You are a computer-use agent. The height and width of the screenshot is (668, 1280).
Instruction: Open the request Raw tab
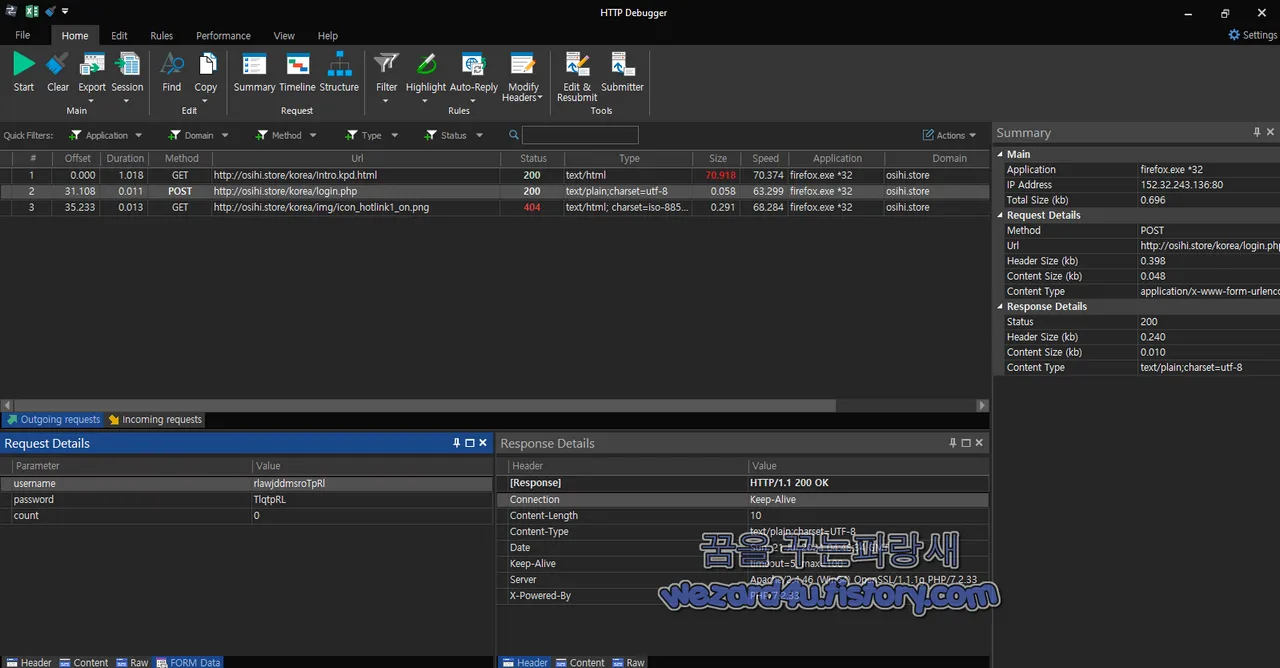point(132,662)
